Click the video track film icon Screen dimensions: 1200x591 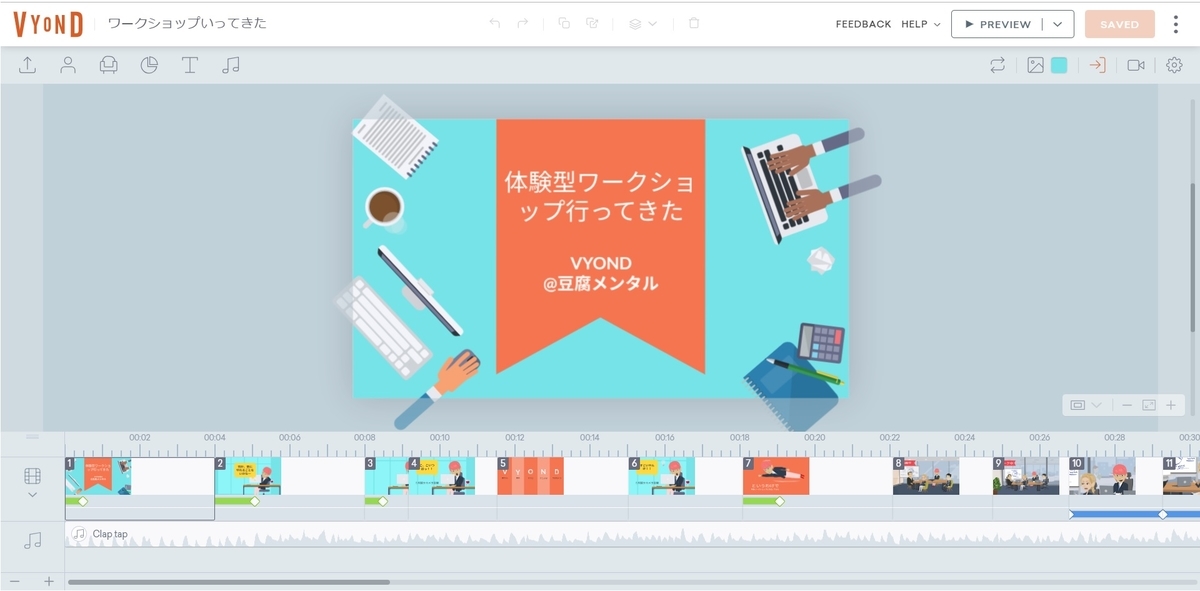coord(33,476)
